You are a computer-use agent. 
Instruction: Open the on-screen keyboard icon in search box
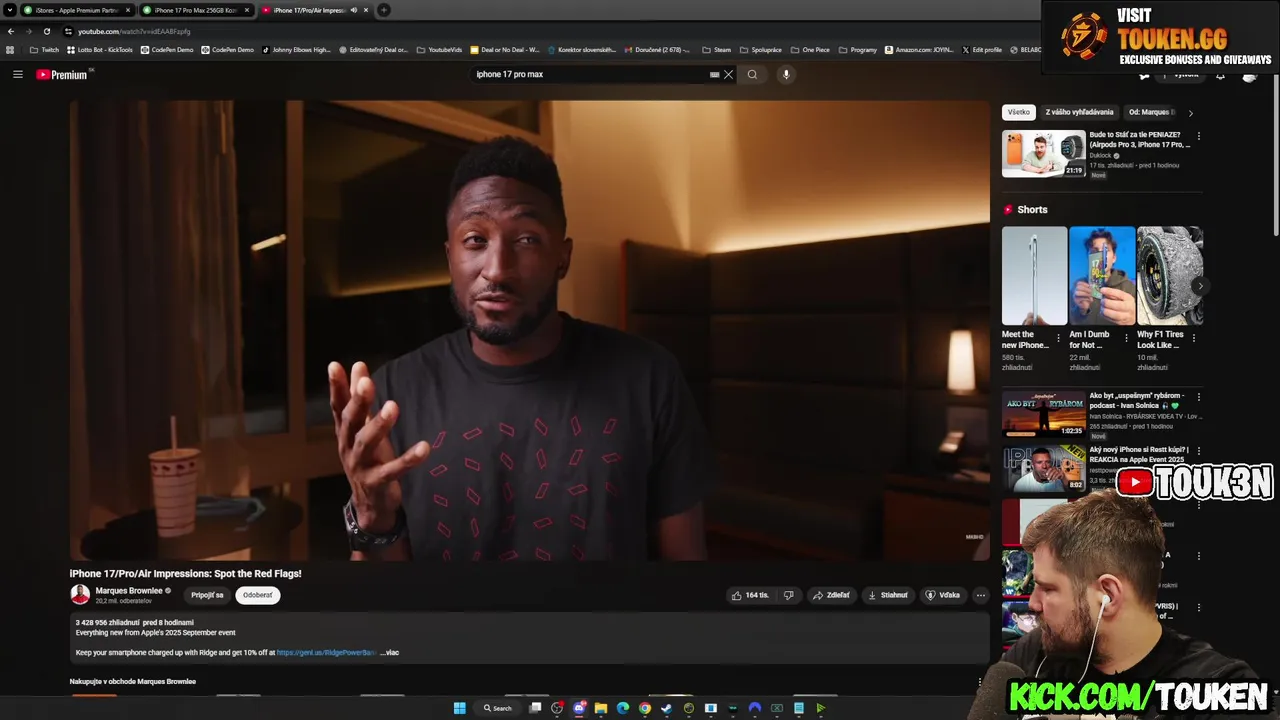point(714,74)
